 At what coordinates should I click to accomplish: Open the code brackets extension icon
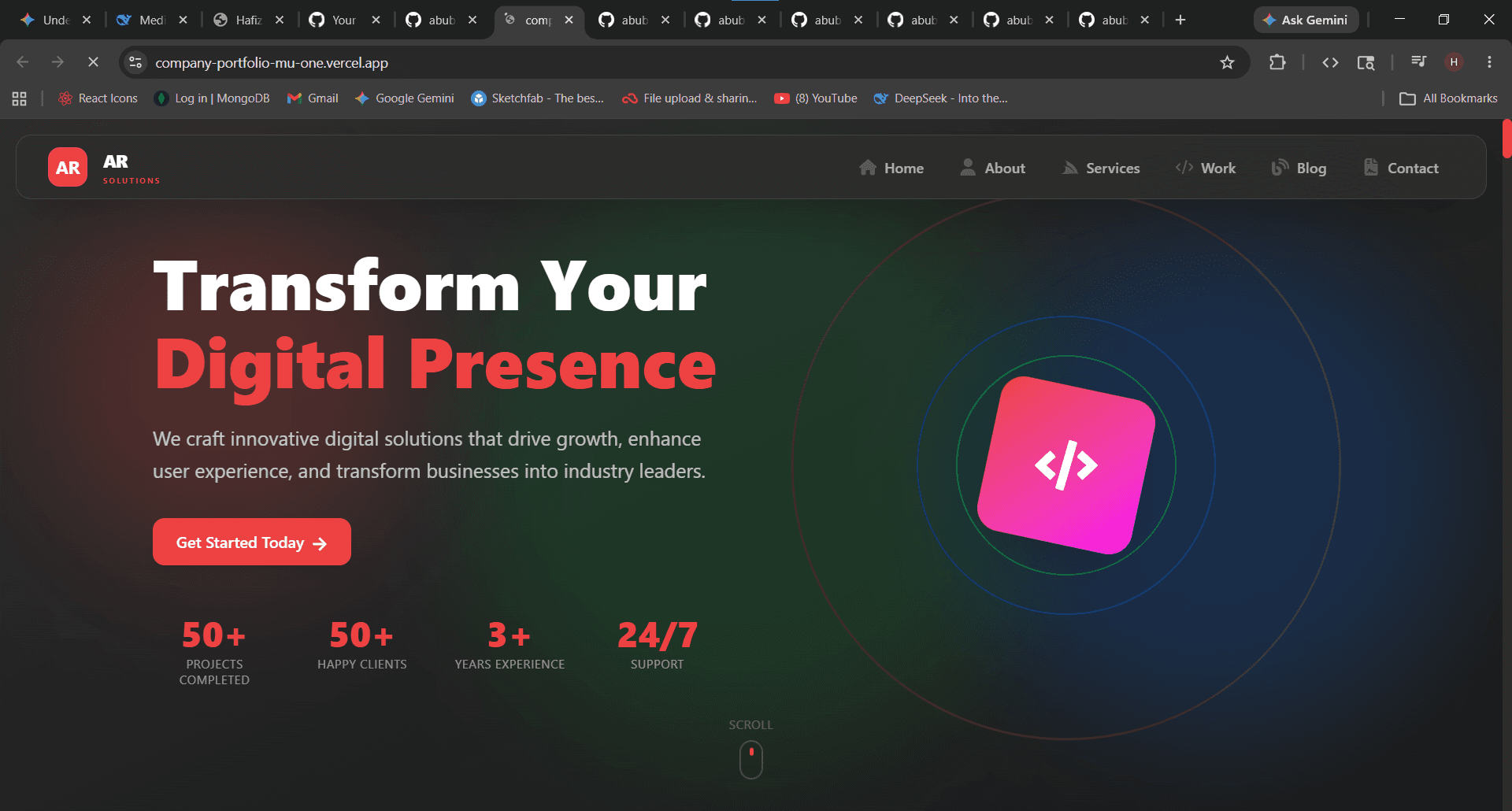coord(1330,62)
